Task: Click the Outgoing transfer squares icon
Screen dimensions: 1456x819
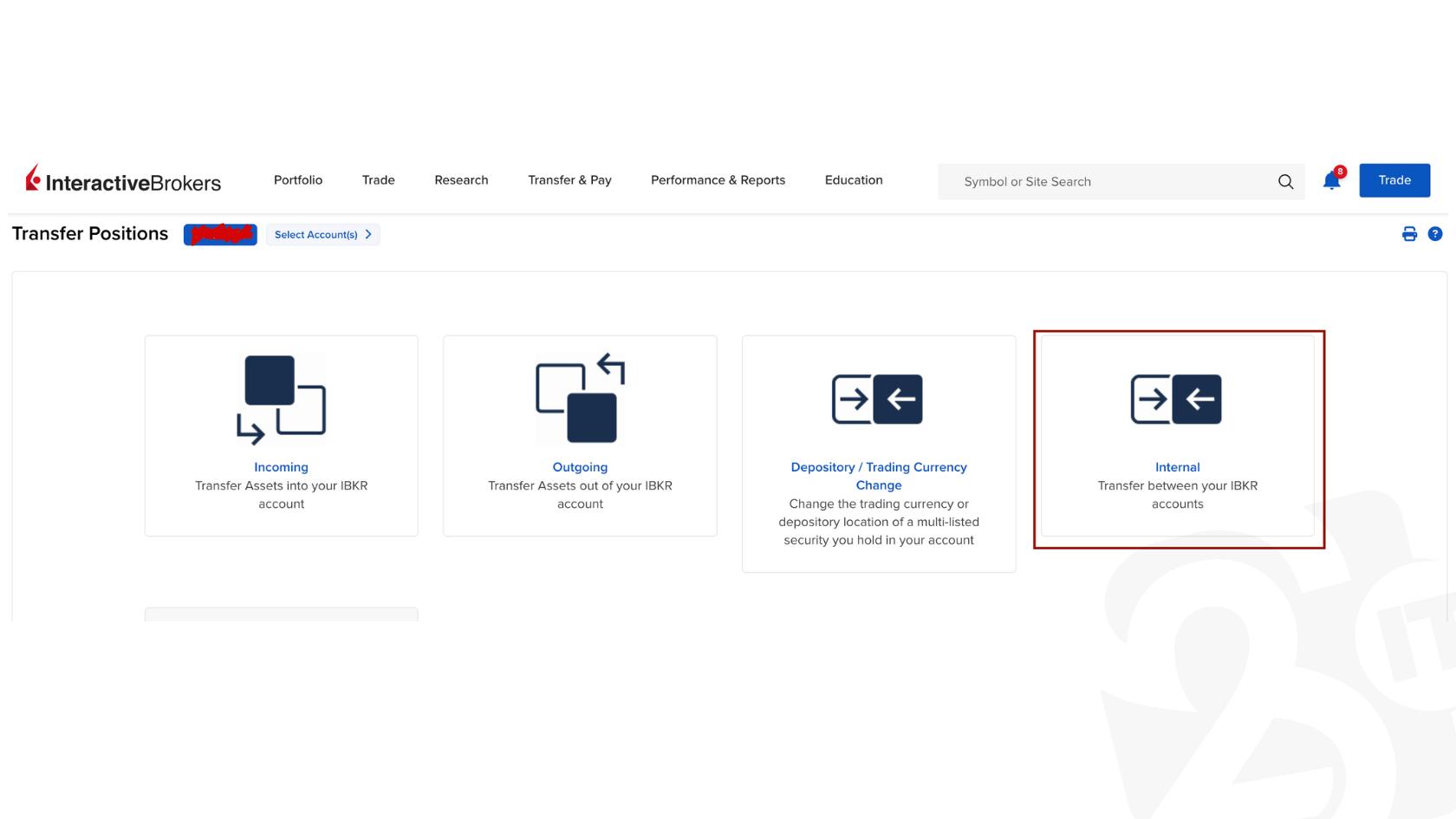Action: click(x=580, y=399)
